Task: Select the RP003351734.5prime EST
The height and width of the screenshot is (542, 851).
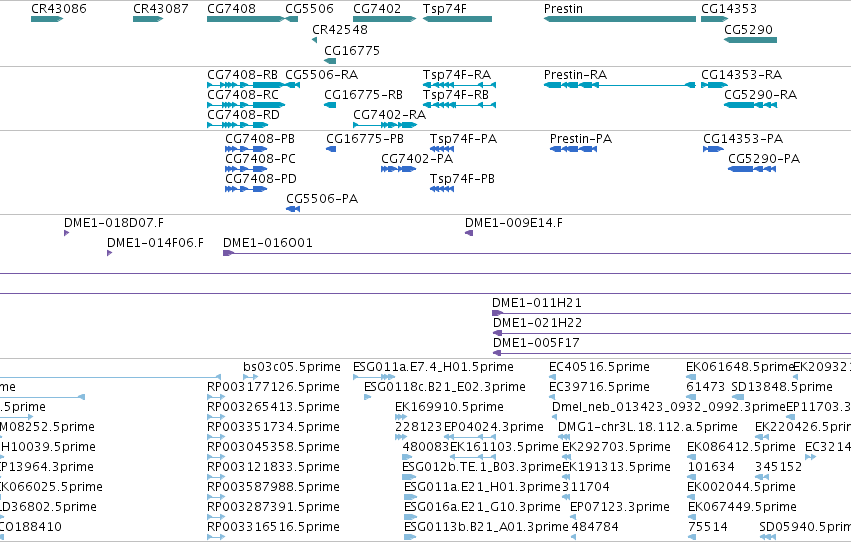Action: (x=216, y=437)
